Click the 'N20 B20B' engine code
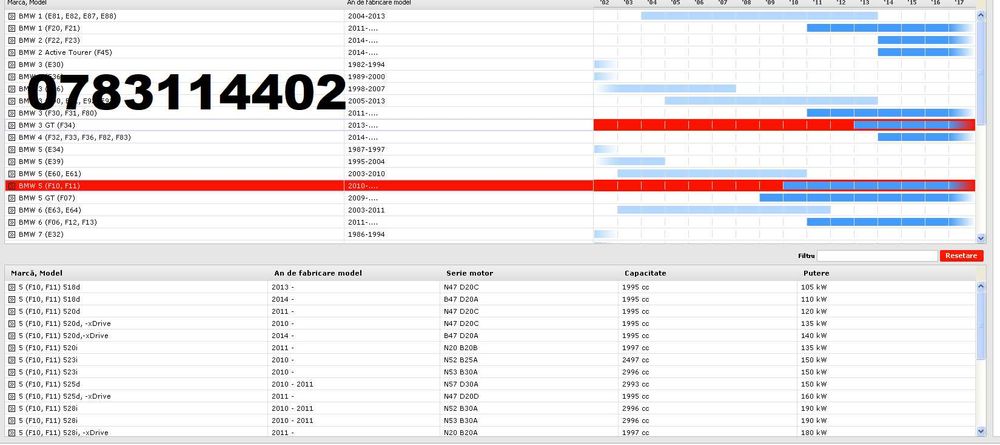 (x=460, y=347)
